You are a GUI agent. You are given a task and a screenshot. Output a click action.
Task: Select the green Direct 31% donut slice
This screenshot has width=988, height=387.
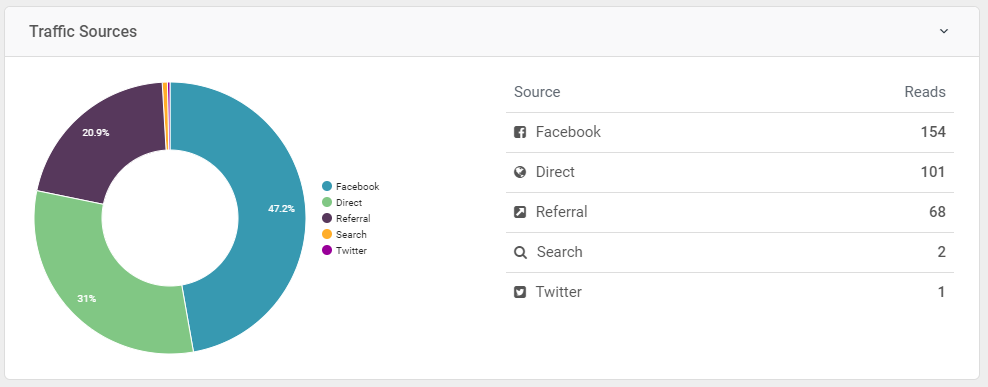pos(95,290)
